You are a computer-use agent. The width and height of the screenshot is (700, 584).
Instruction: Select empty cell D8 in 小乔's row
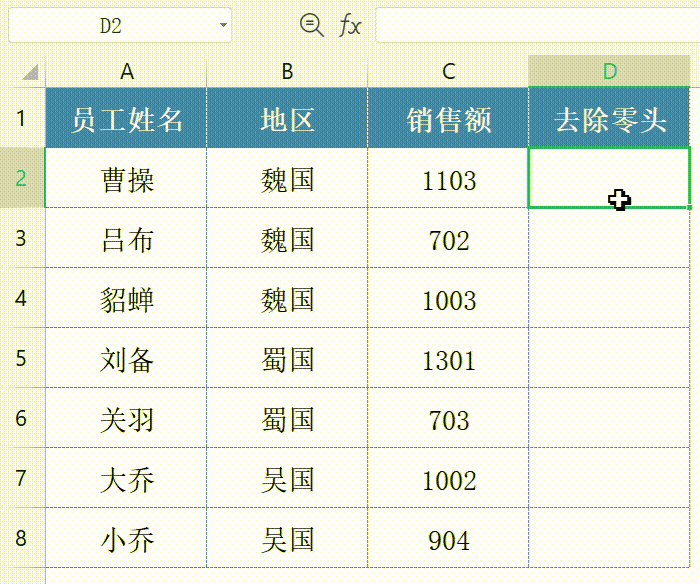pyautogui.click(x=609, y=538)
